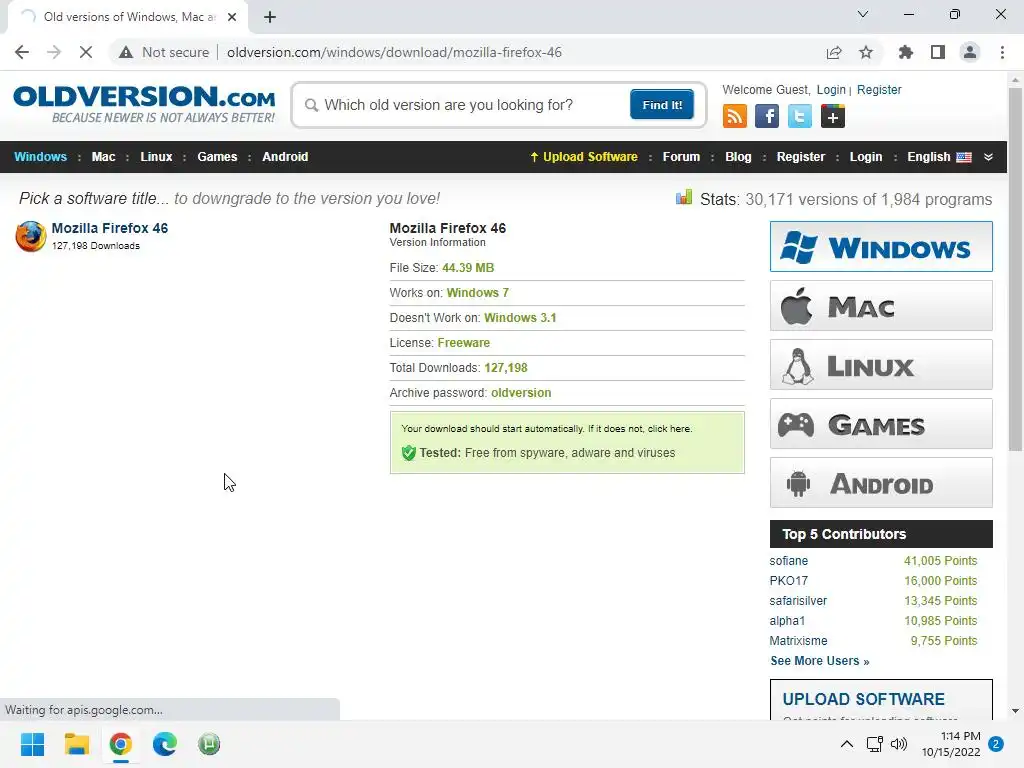Viewport: 1024px width, 768px height.
Task: Open the Linux menu item
Action: click(156, 157)
